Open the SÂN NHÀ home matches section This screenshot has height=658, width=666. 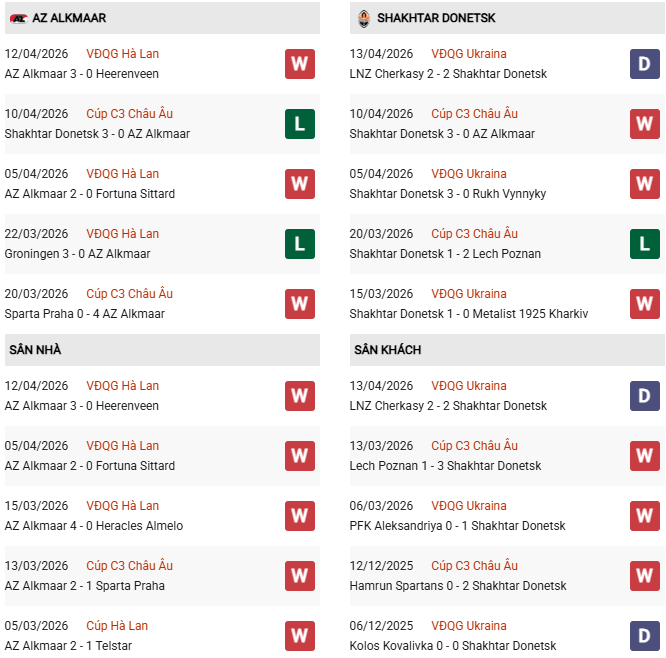[34, 350]
